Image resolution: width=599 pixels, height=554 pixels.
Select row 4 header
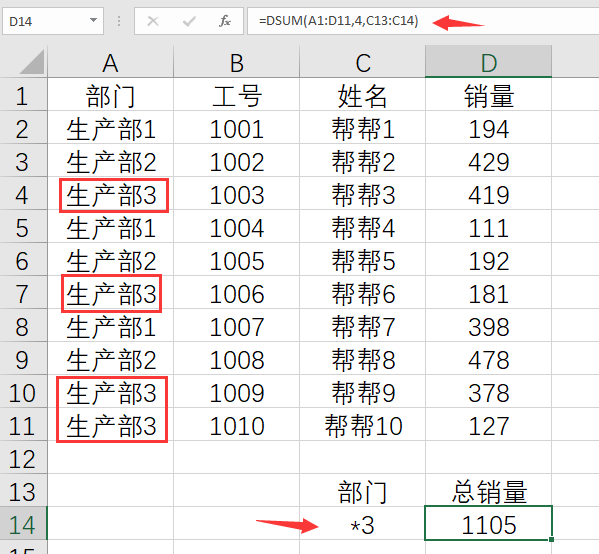[23, 194]
